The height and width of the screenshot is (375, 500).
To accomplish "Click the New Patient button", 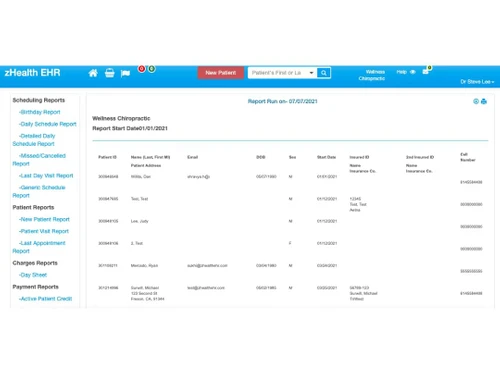I will click(x=221, y=73).
